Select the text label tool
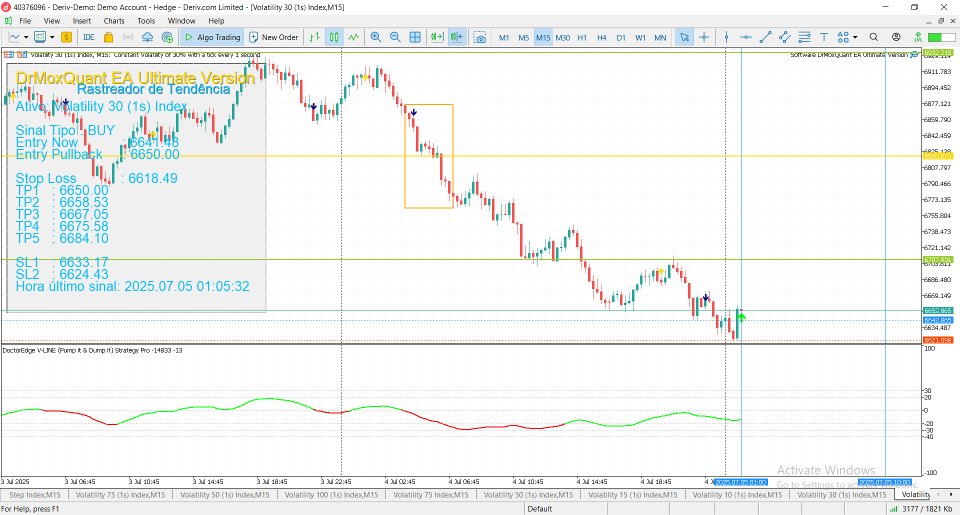Screen dimensions: 960x515 point(824,37)
